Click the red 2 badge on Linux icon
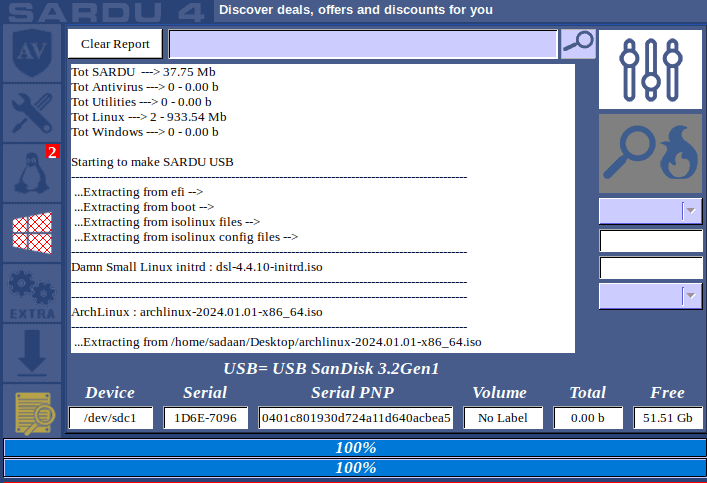The image size is (707, 483). point(52,152)
